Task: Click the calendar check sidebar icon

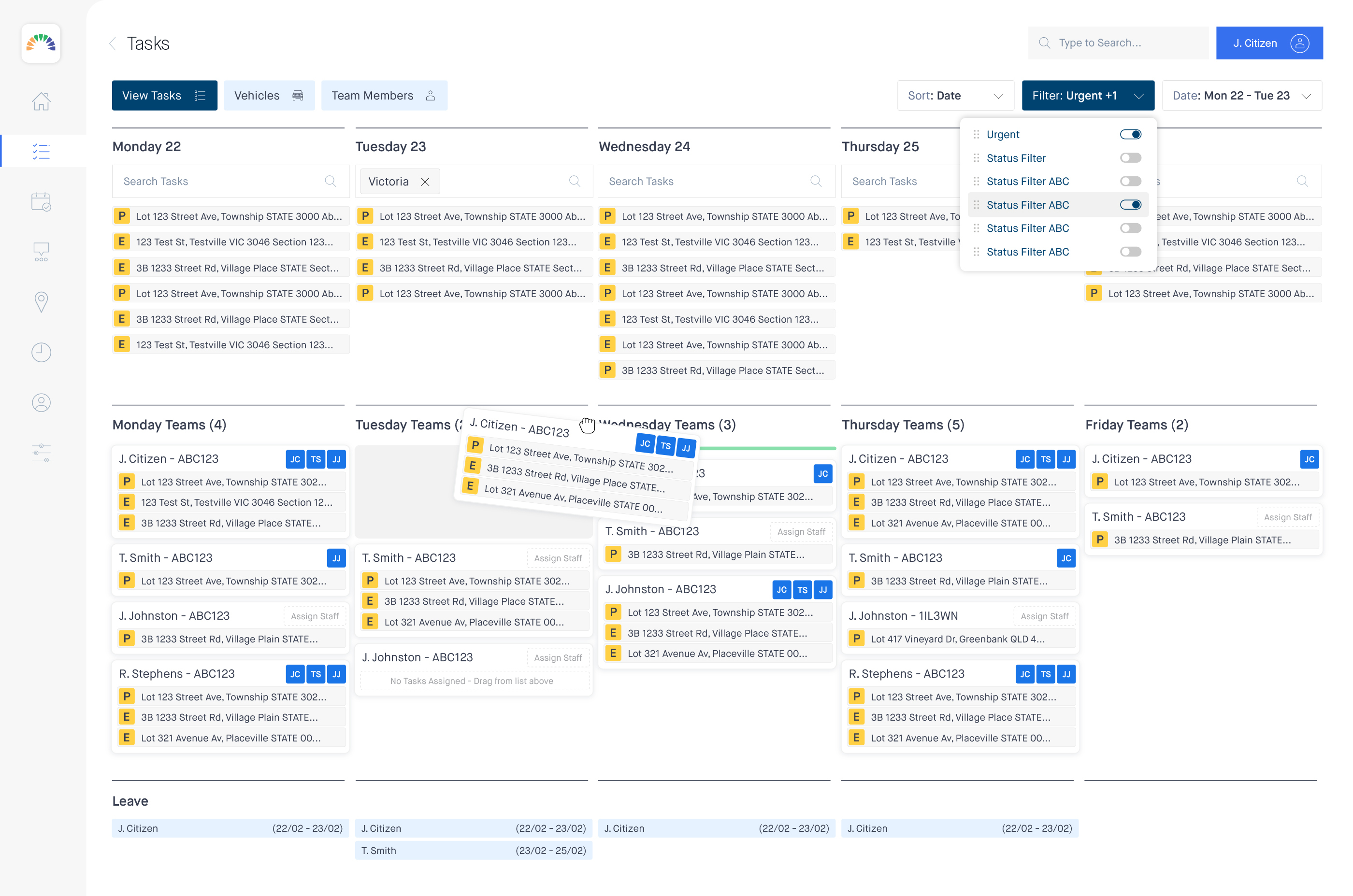Action: coord(41,202)
